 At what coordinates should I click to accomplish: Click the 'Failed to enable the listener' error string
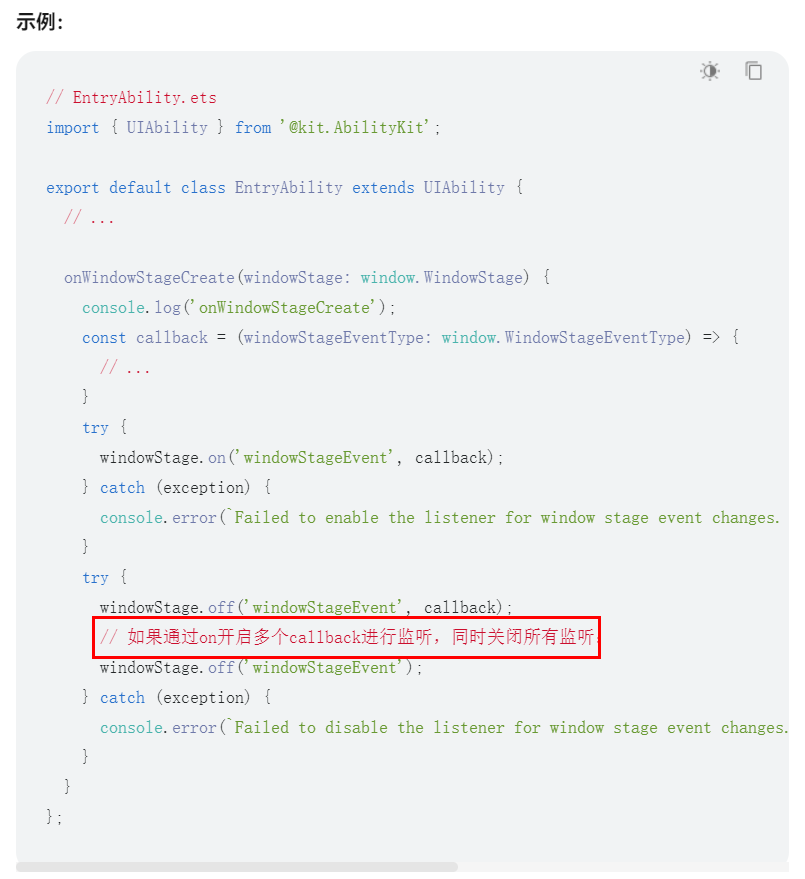(507, 518)
